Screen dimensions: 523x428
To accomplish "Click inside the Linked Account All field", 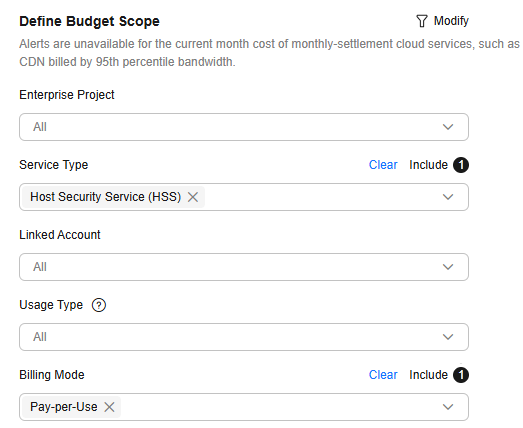I will click(244, 267).
